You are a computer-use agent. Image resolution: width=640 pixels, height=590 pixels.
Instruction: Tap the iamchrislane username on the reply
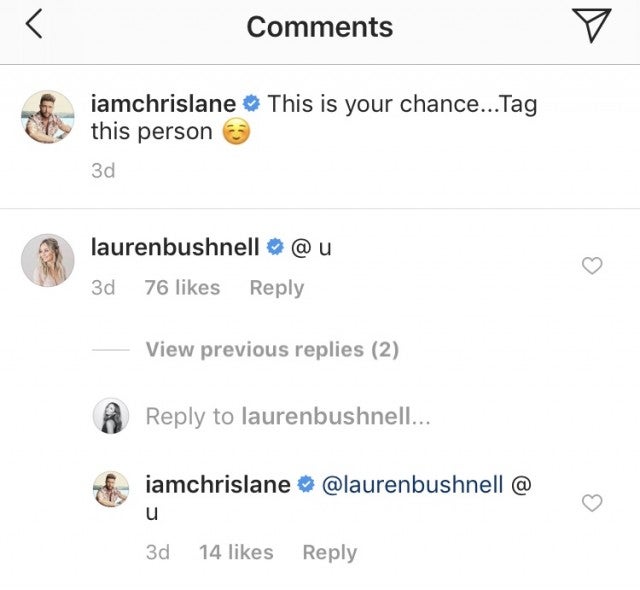218,485
